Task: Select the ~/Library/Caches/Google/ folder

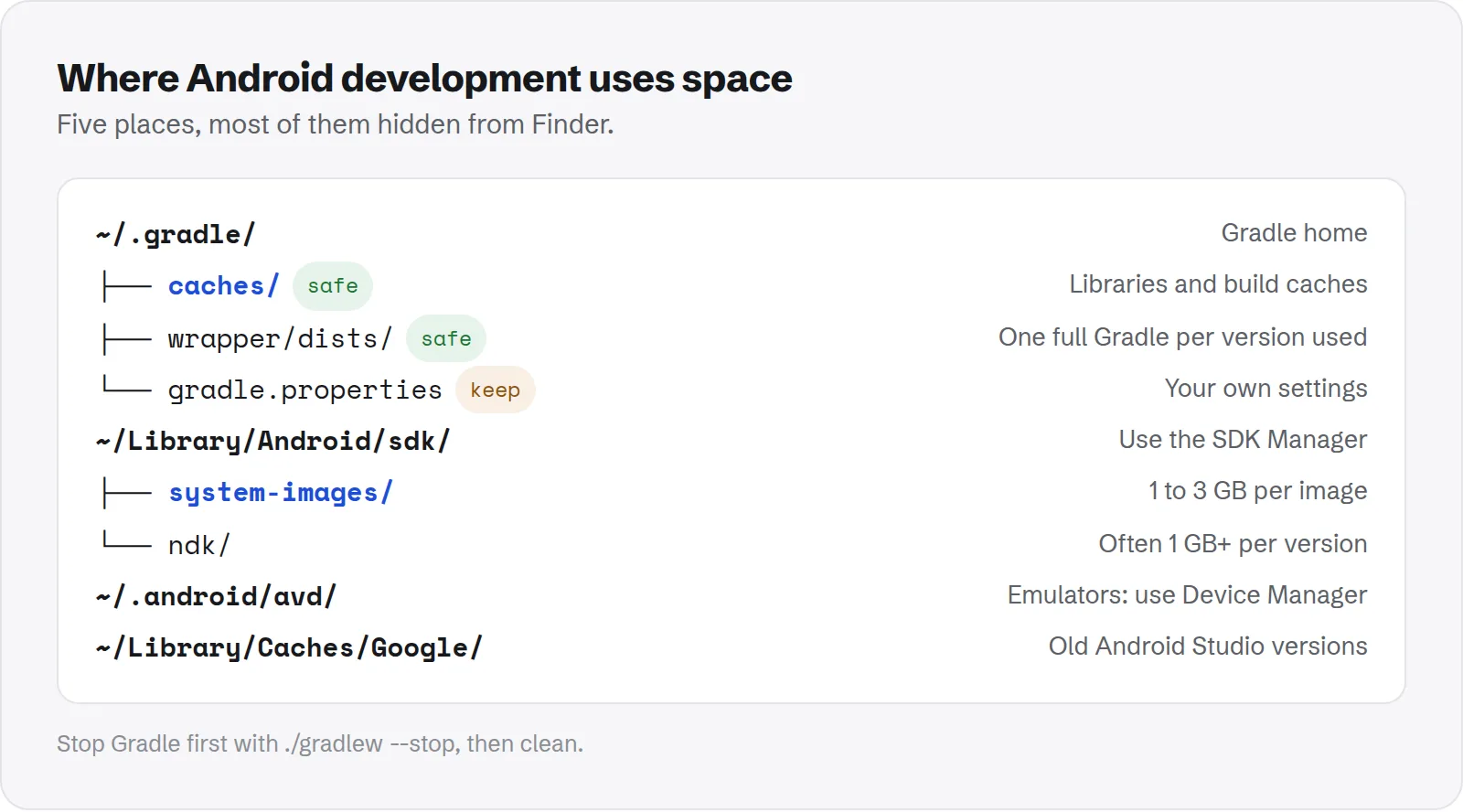Action: click(289, 647)
